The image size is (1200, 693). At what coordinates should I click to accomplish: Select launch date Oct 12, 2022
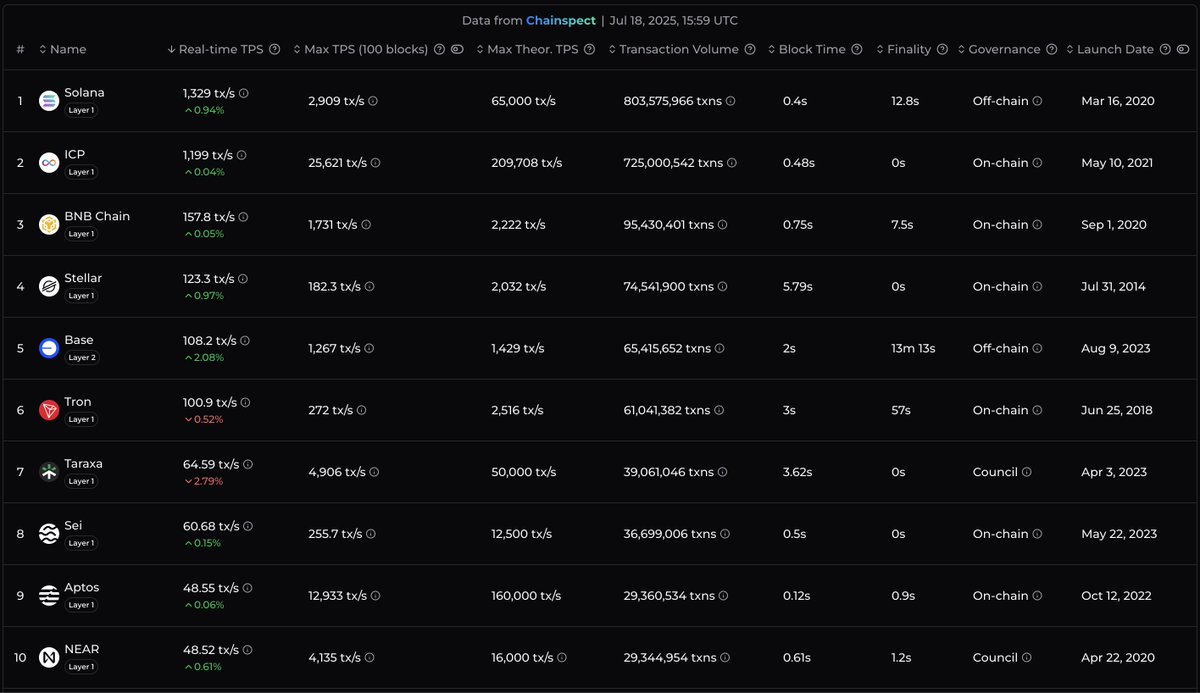[x=1116, y=596]
